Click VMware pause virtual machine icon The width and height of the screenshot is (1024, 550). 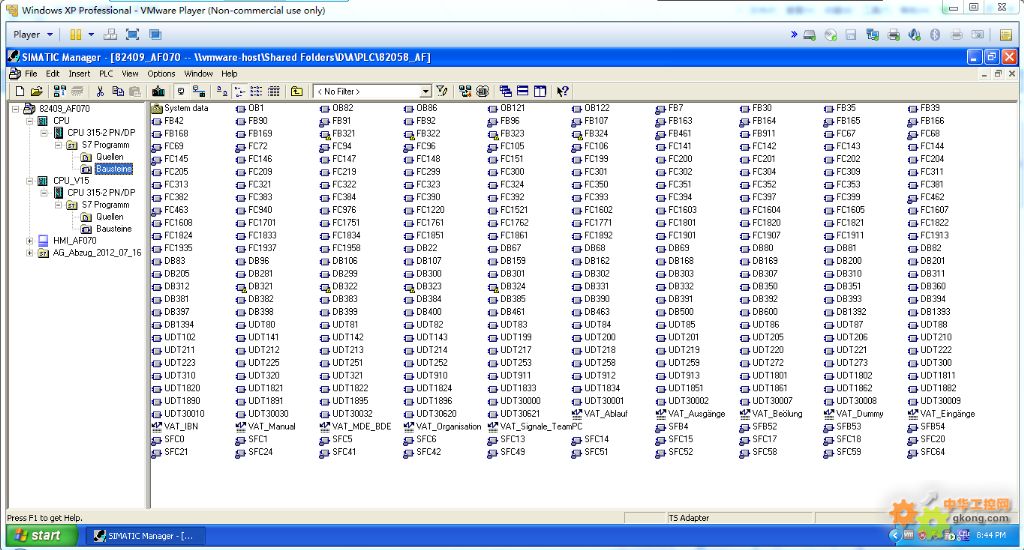pos(76,35)
